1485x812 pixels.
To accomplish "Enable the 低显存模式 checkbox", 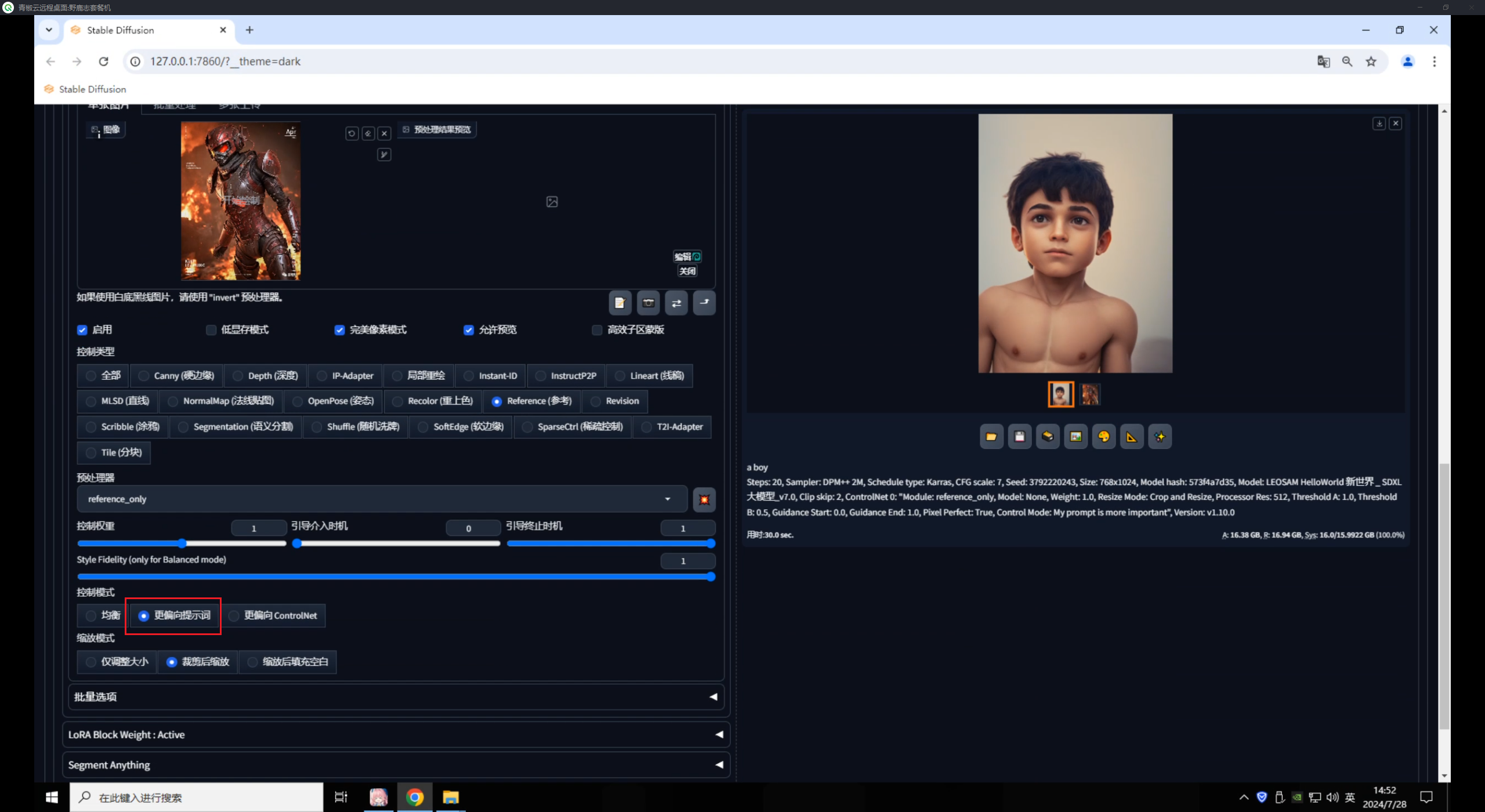I will tap(211, 330).
